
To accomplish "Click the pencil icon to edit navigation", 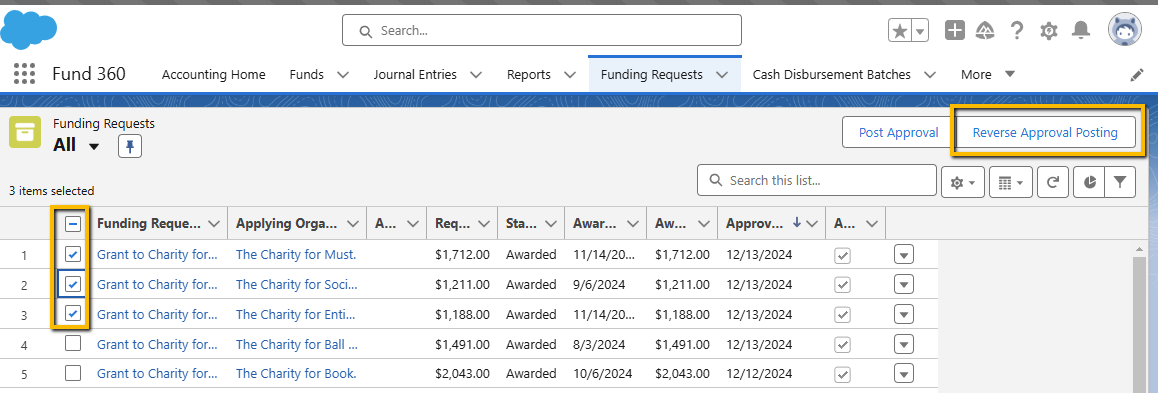I will pos(1137,75).
